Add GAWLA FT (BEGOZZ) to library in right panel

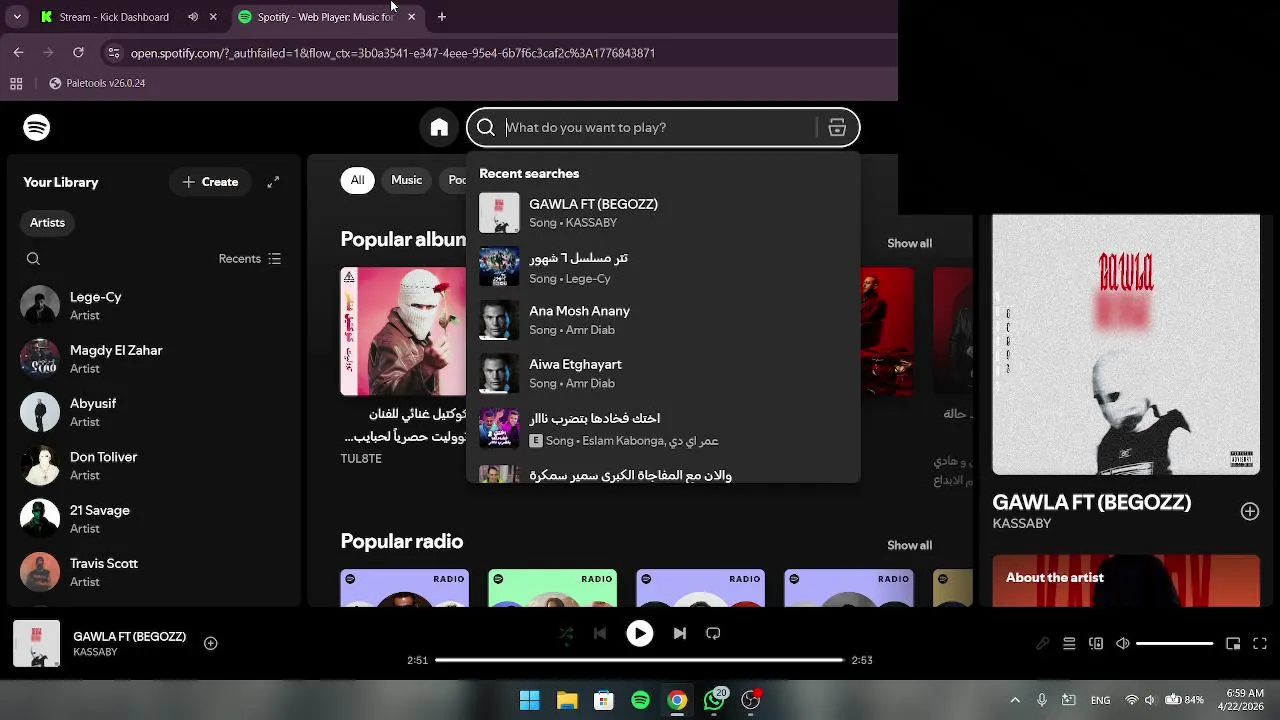(x=1250, y=511)
